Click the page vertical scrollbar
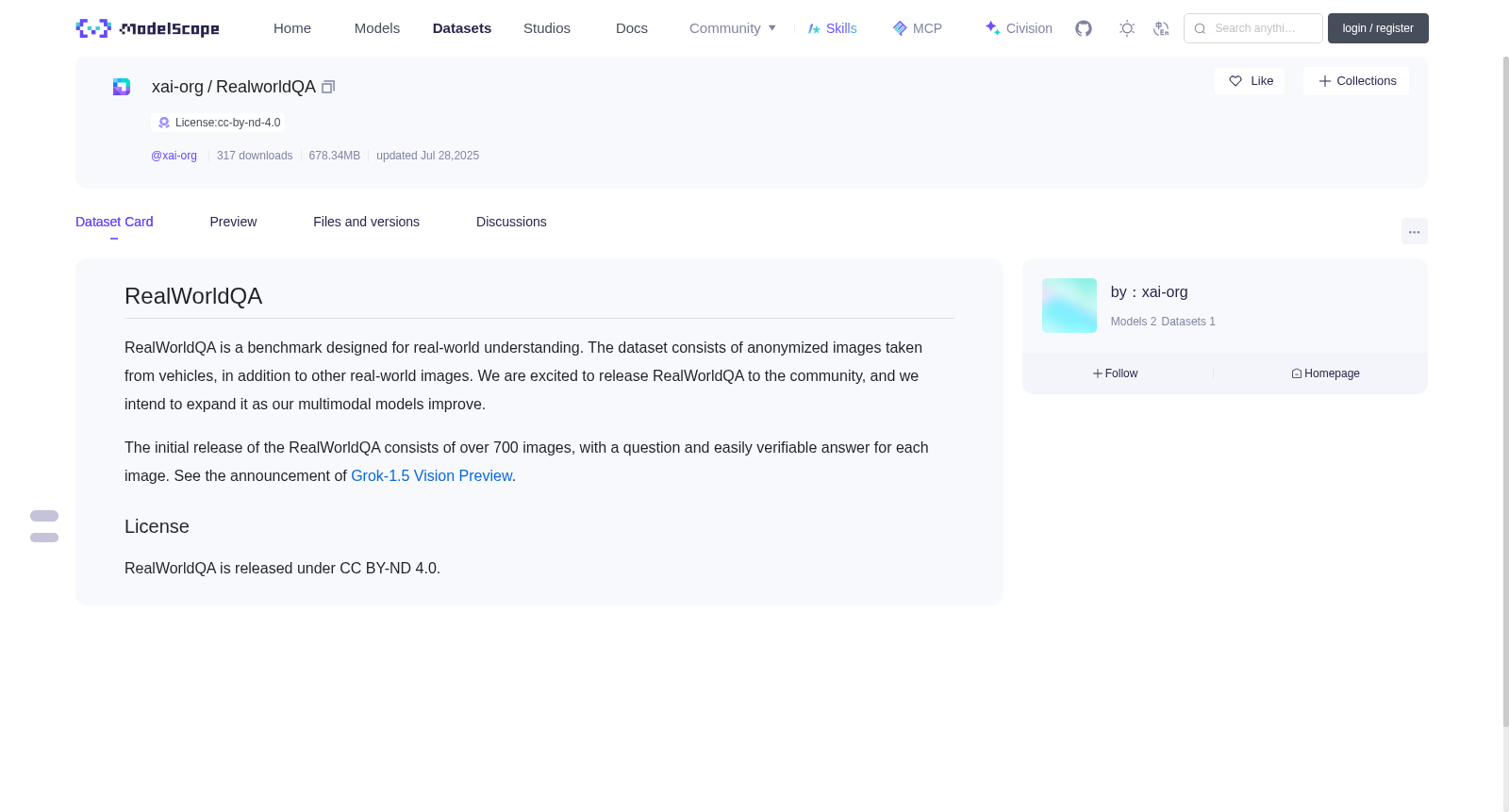Screen dimensions: 1509x812 1505,391
